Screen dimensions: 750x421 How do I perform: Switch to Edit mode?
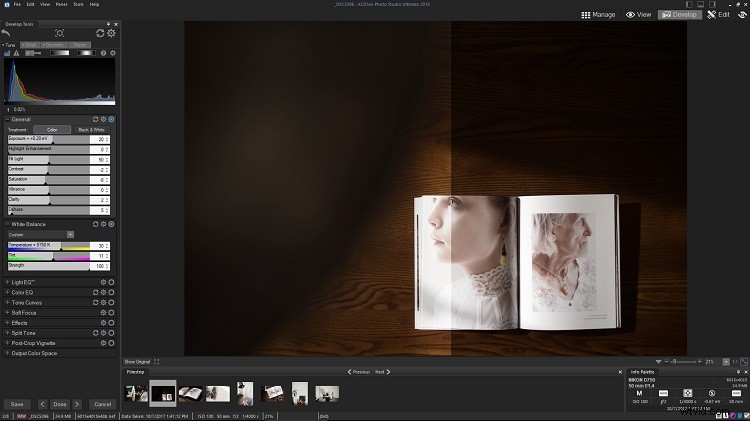[719, 15]
